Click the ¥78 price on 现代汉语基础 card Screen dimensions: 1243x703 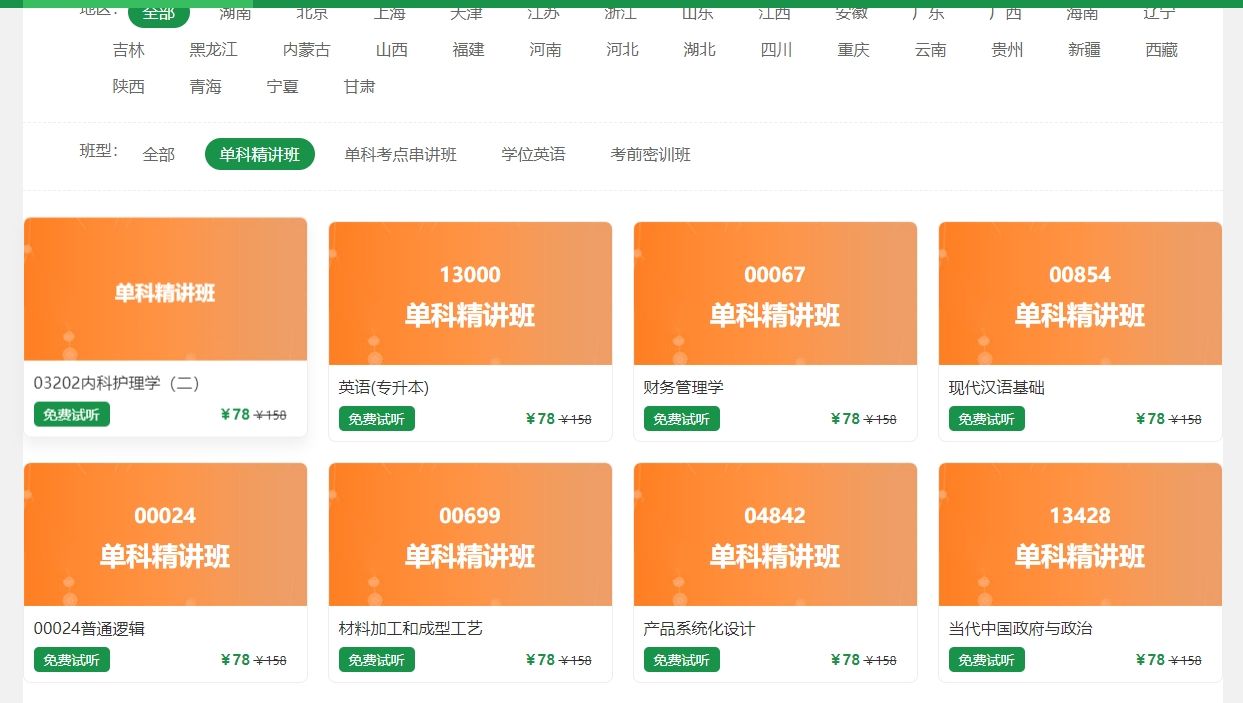pos(1150,419)
